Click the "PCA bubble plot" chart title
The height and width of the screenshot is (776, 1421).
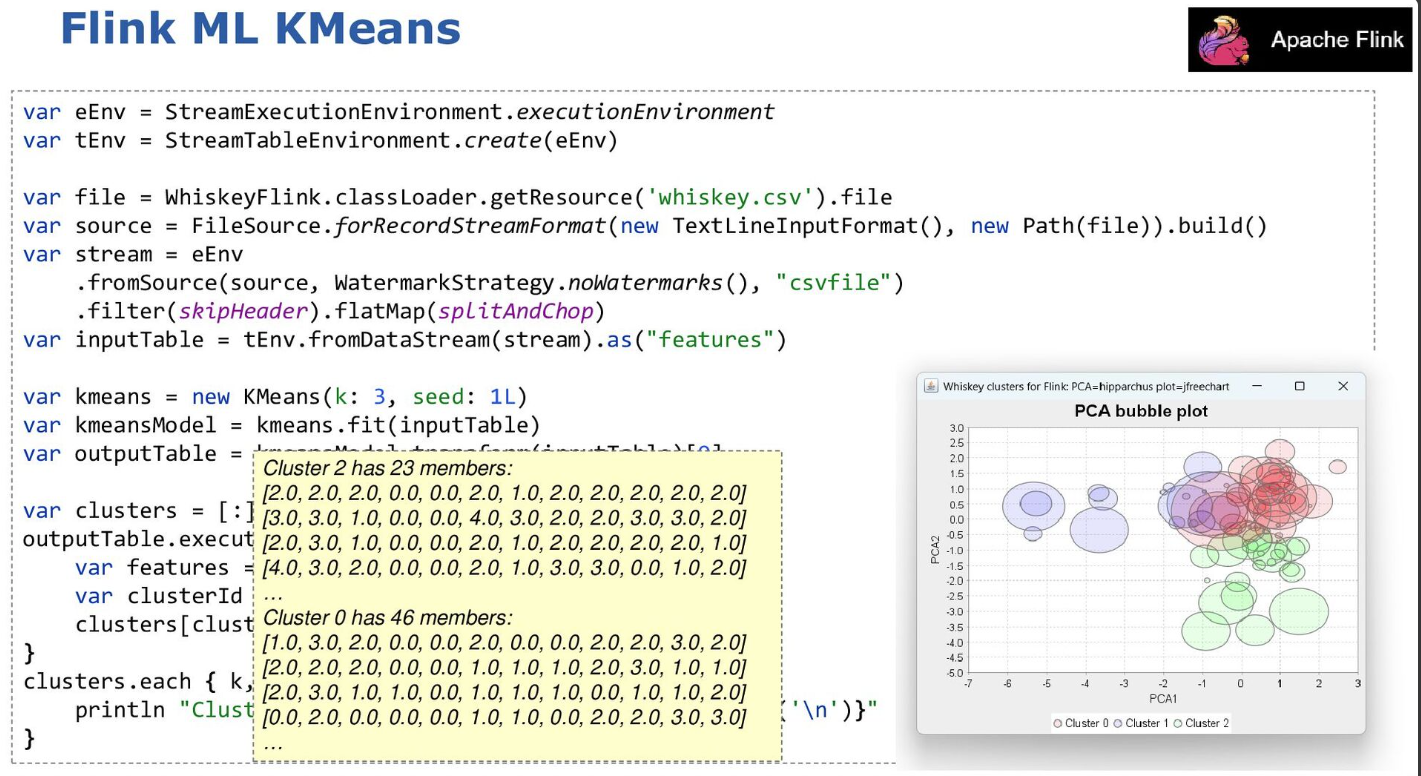point(1141,411)
